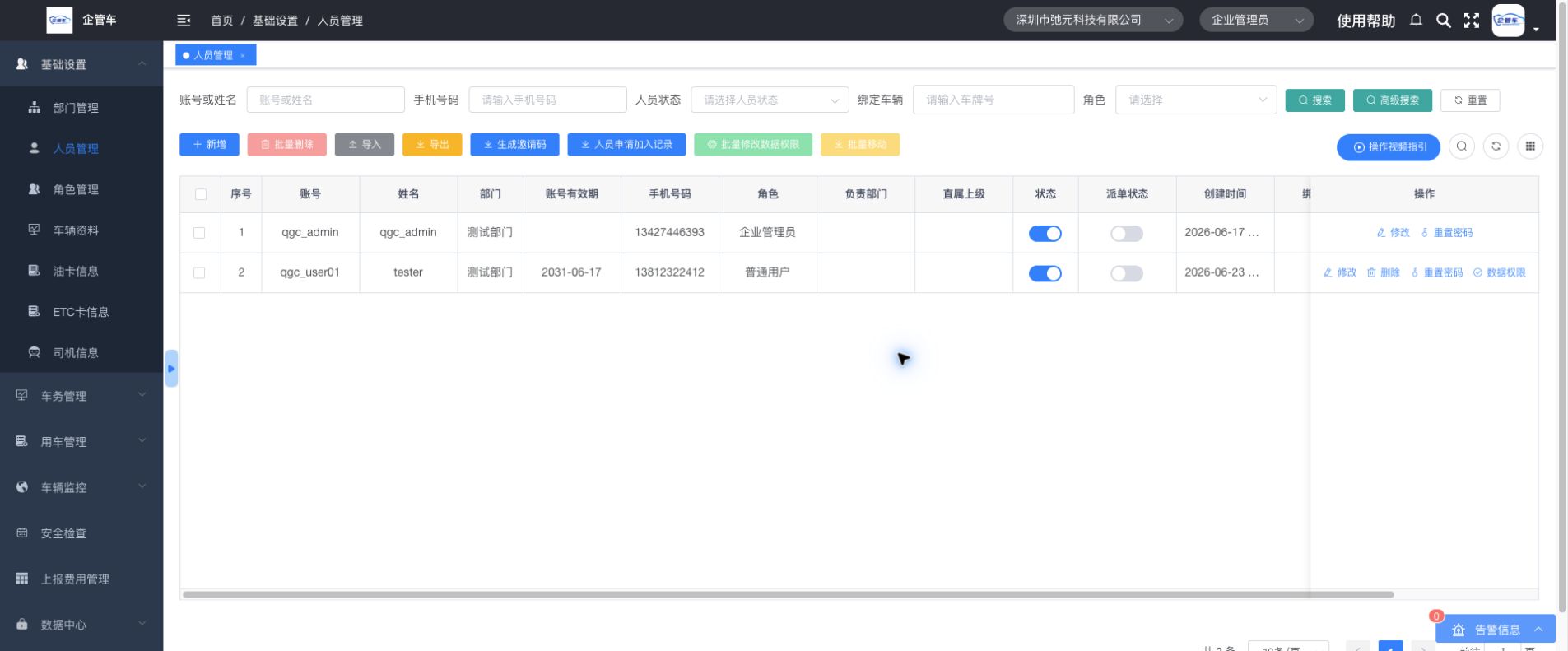
Task: Open ETC卡信息 in the sidebar
Action: click(81, 312)
